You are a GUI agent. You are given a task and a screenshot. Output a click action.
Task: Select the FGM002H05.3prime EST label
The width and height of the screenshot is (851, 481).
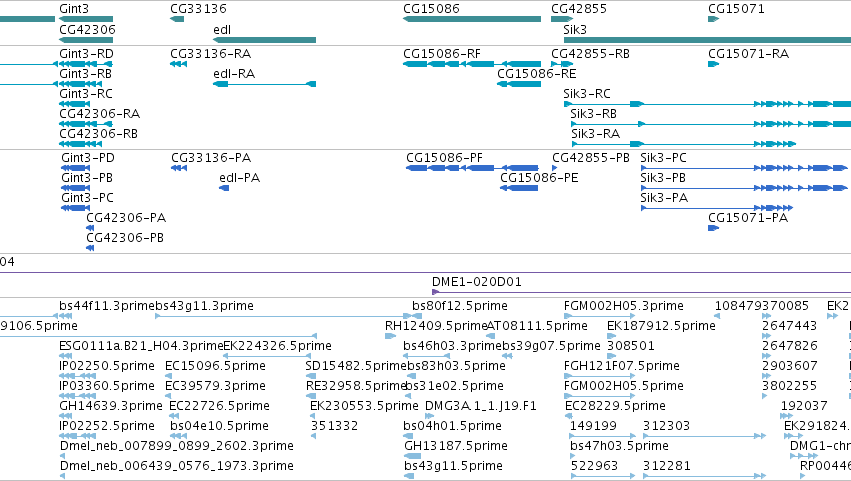pos(624,306)
